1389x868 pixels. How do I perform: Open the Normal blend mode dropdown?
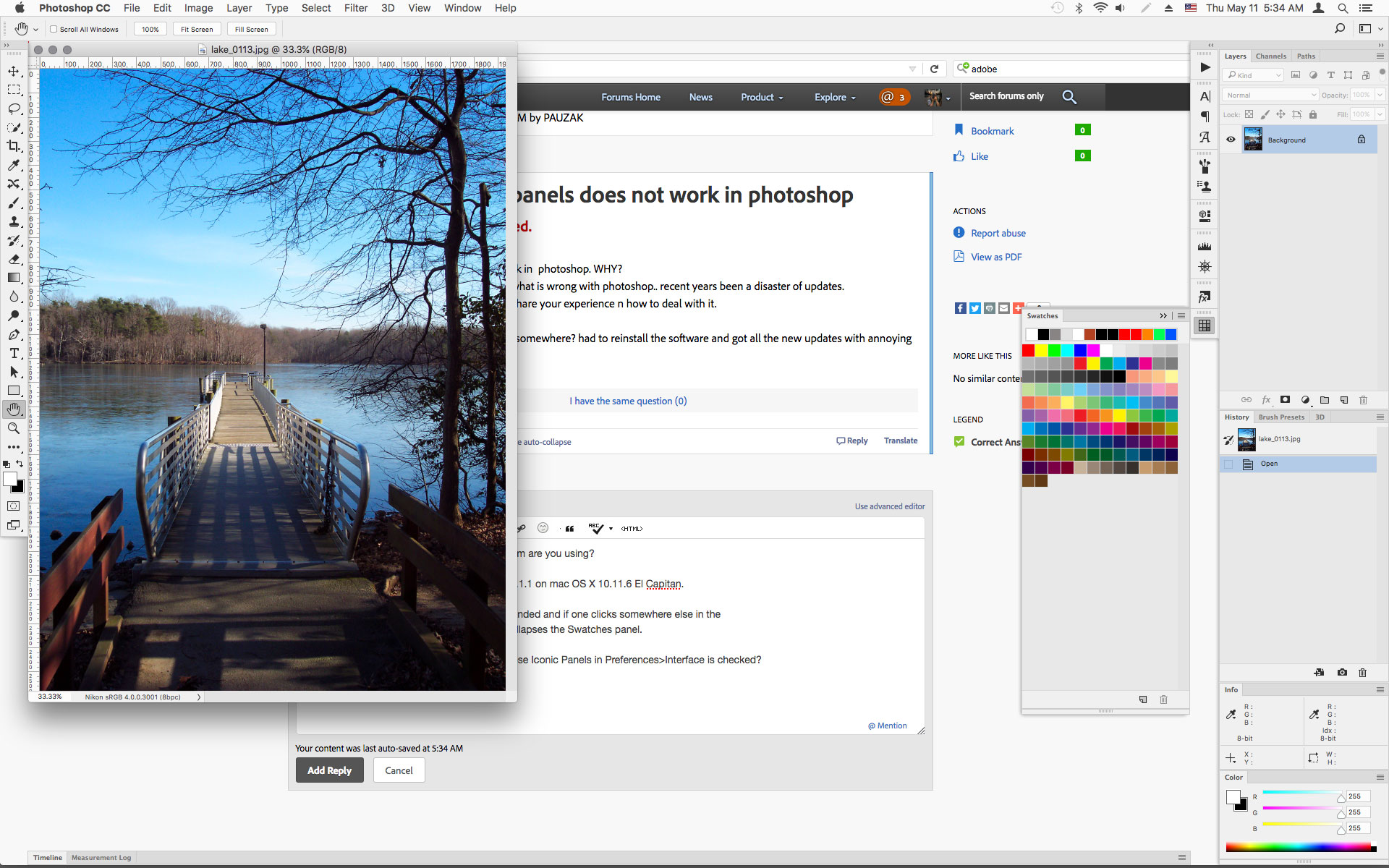(x=1270, y=95)
